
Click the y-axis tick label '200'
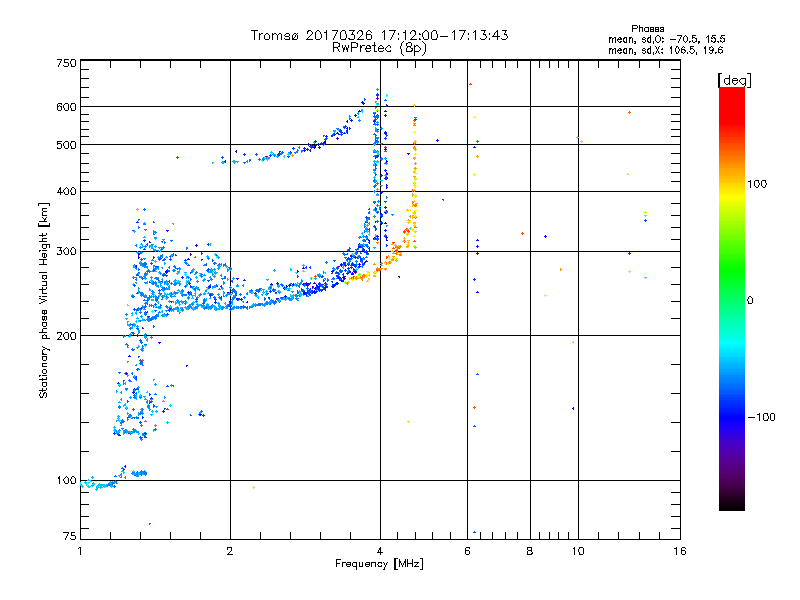[66, 336]
